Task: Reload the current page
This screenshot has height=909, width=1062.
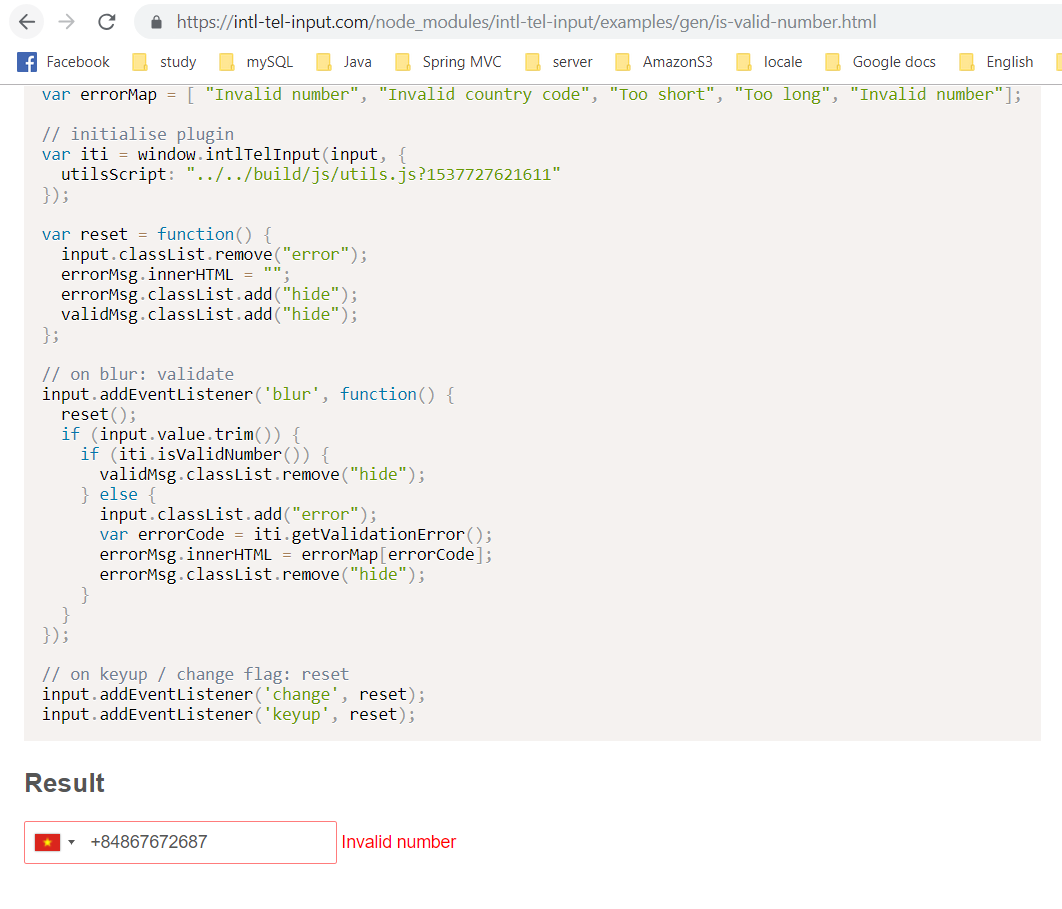Action: pos(106,21)
